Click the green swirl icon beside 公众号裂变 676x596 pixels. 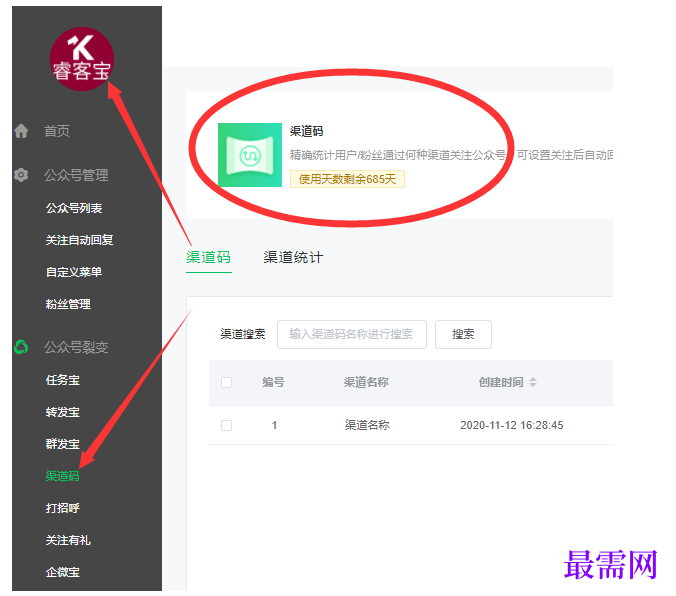(x=21, y=347)
